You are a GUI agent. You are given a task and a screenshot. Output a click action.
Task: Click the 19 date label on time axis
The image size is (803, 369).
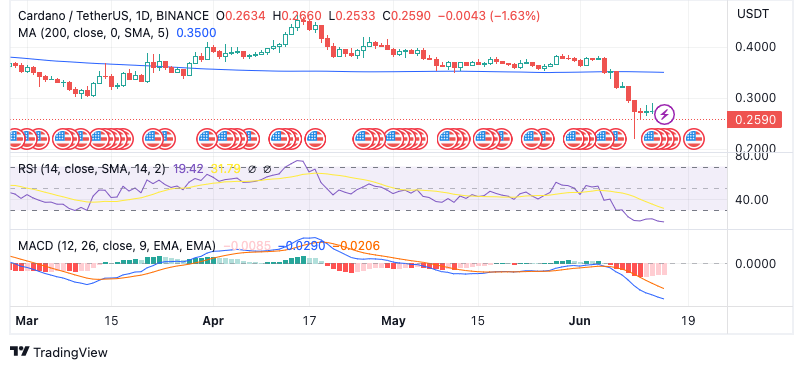pos(688,321)
